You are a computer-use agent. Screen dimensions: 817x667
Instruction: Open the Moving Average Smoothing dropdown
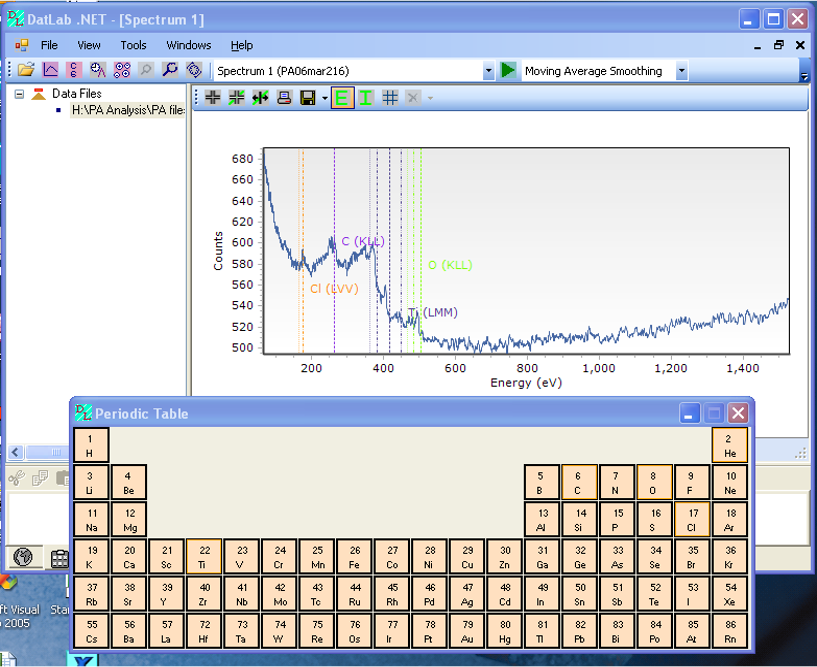tap(682, 71)
